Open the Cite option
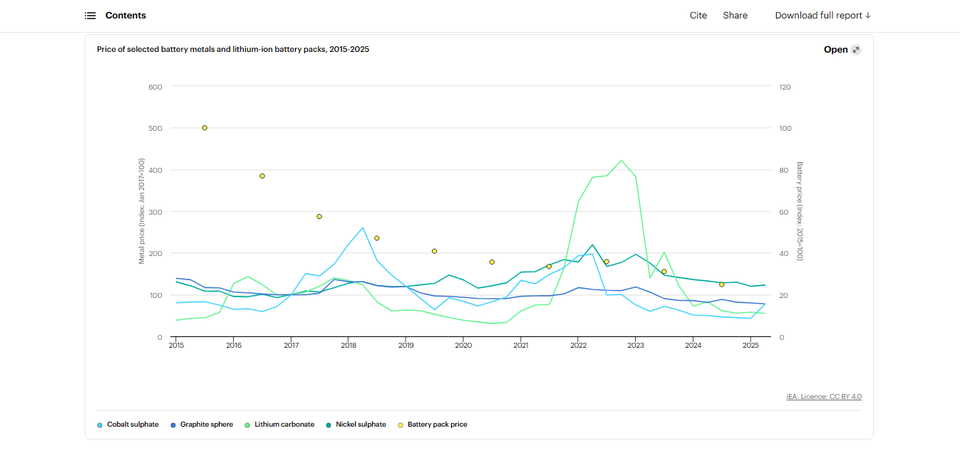960x453 pixels. [698, 16]
